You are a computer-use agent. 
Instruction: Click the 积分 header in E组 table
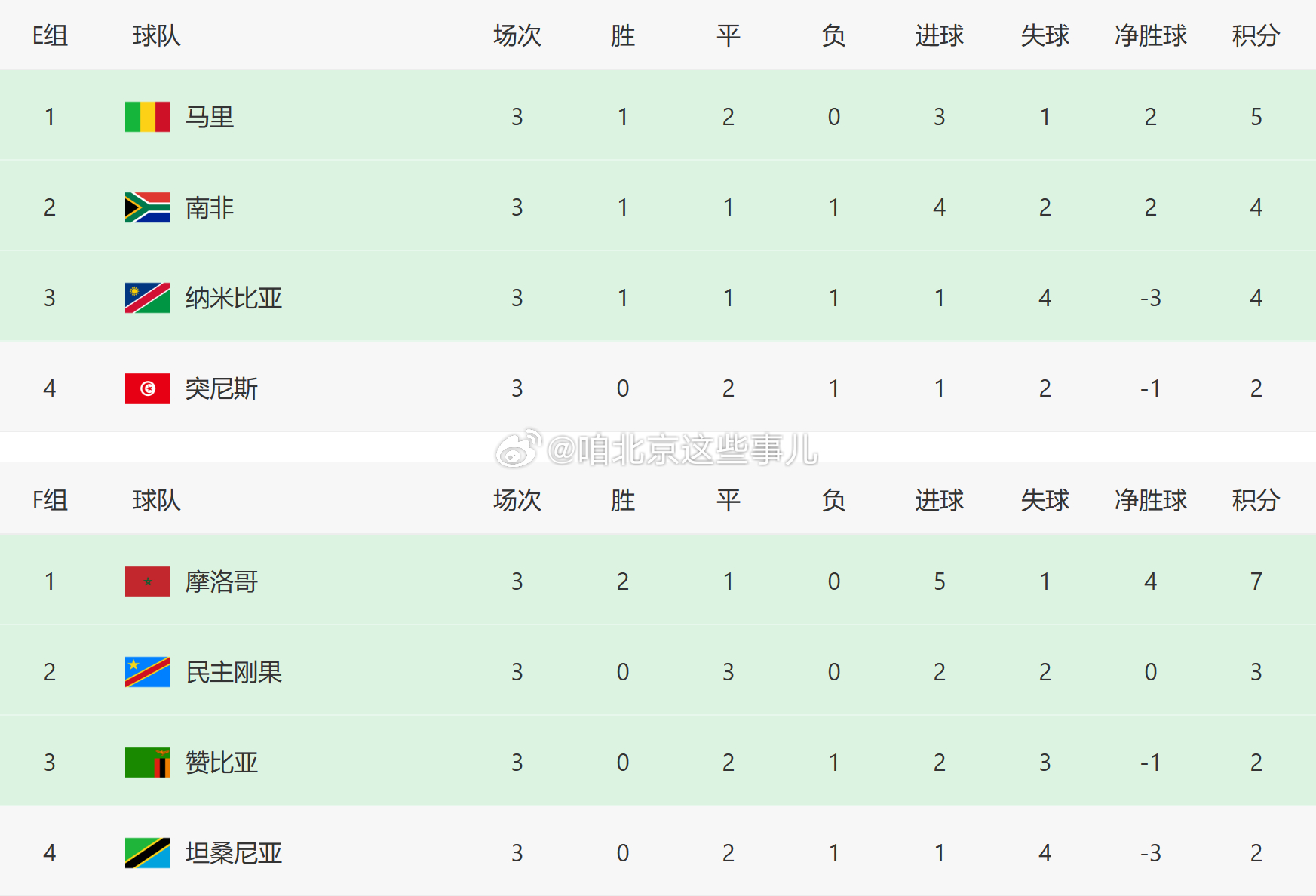[x=1256, y=35]
